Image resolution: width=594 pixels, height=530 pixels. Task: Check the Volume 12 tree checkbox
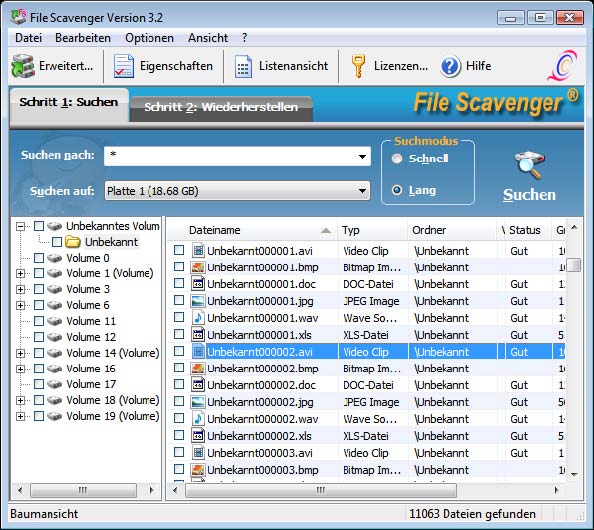(x=39, y=337)
